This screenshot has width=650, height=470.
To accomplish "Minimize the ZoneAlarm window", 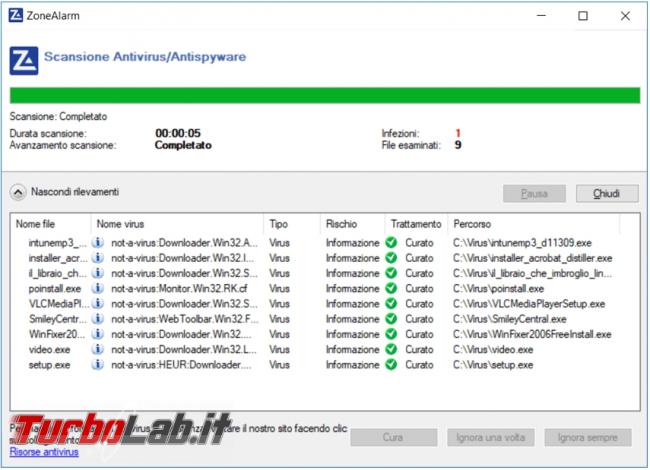I will click(541, 16).
